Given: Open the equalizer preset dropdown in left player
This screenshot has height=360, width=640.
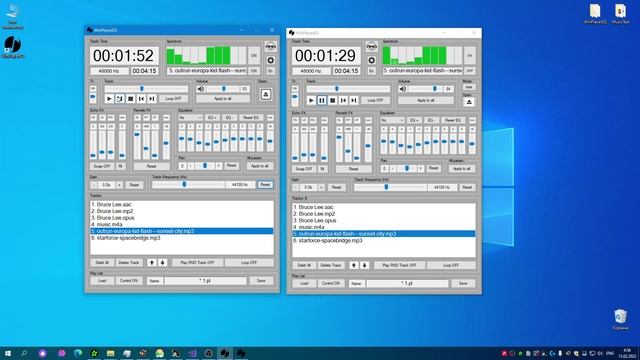Looking at the screenshot, I should 191,118.
